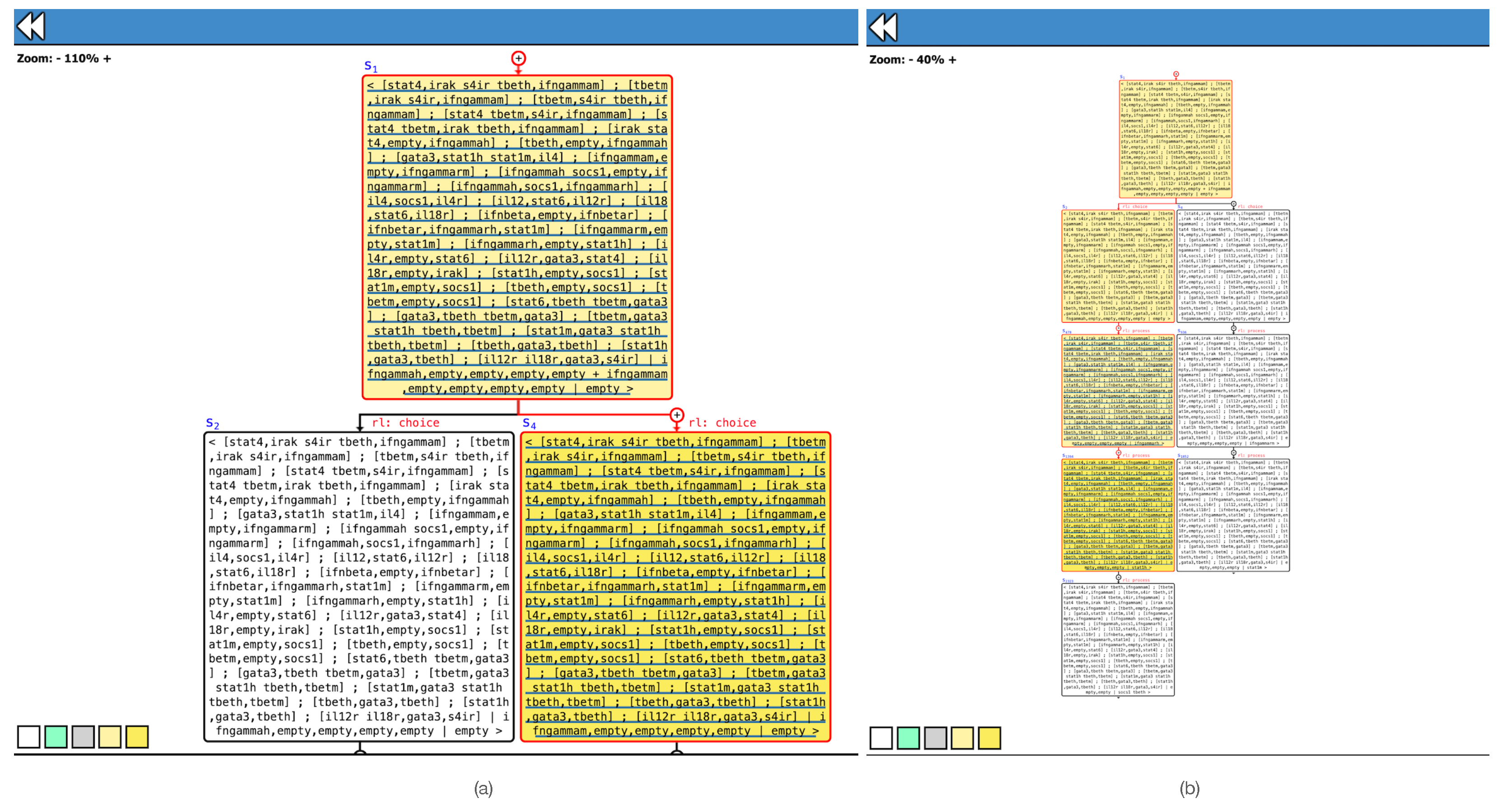Click the back double-arrow in the 110% zoom panel
Screen dimensions: 1498x812
(30, 27)
